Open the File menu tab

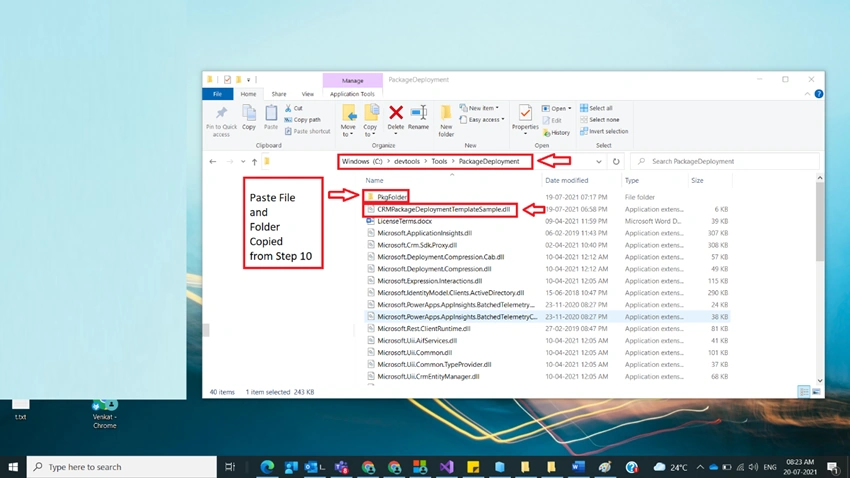[217, 94]
